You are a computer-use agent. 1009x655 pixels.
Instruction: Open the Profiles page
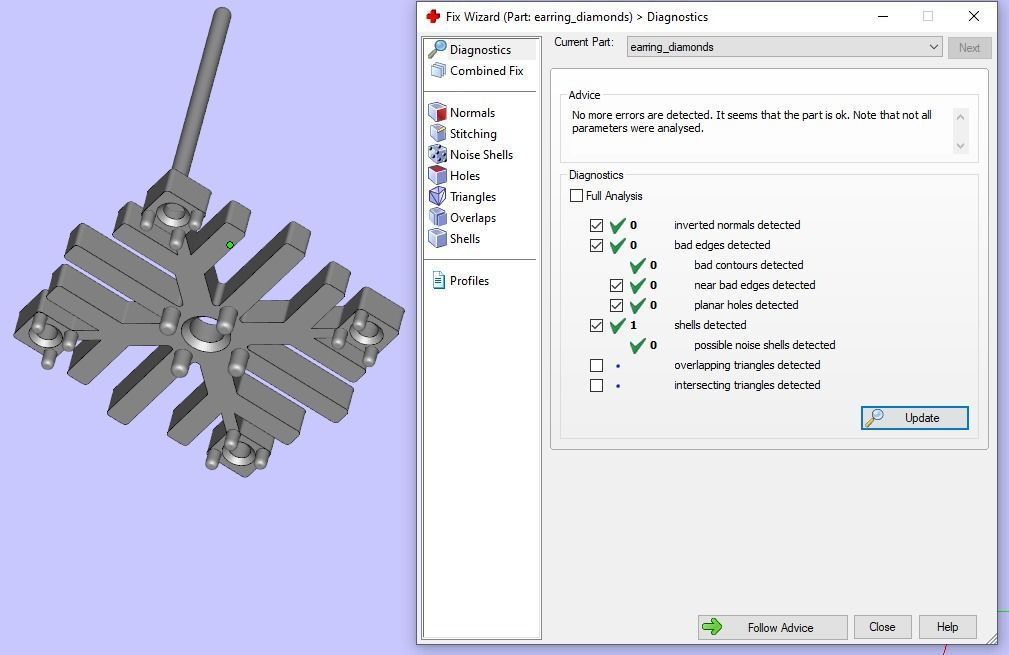click(469, 281)
